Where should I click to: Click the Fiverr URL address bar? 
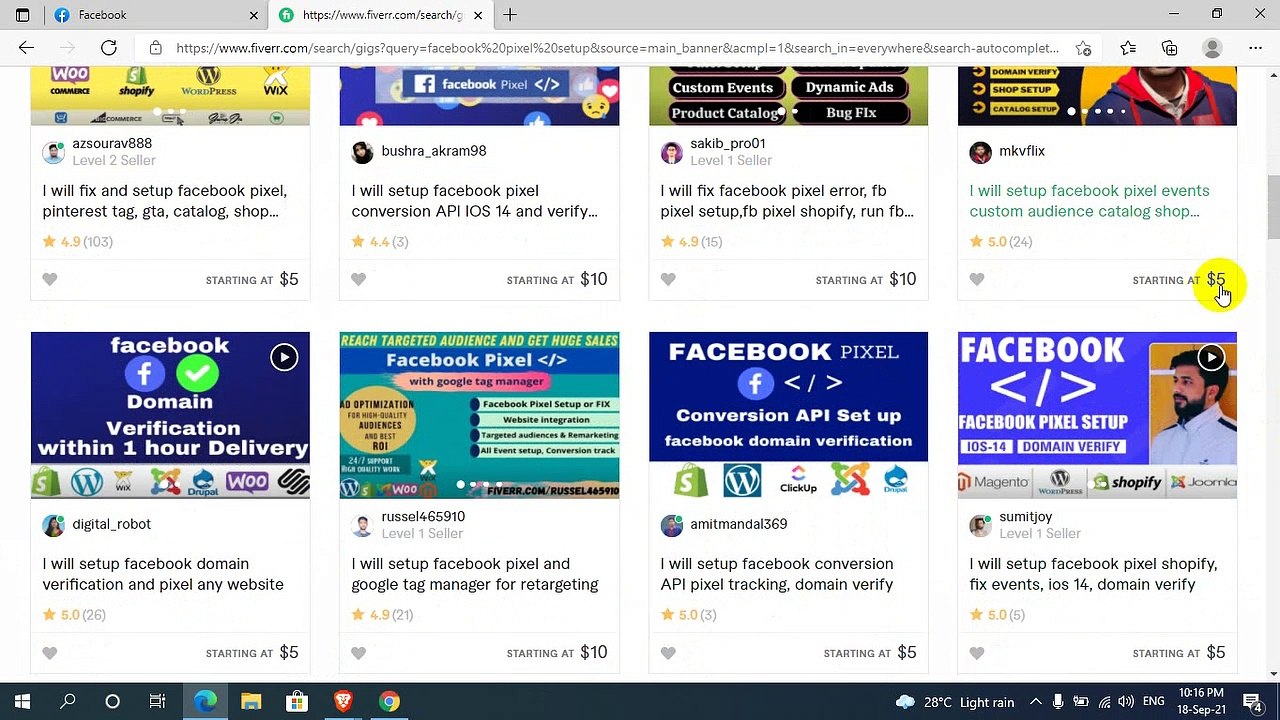coord(618,48)
